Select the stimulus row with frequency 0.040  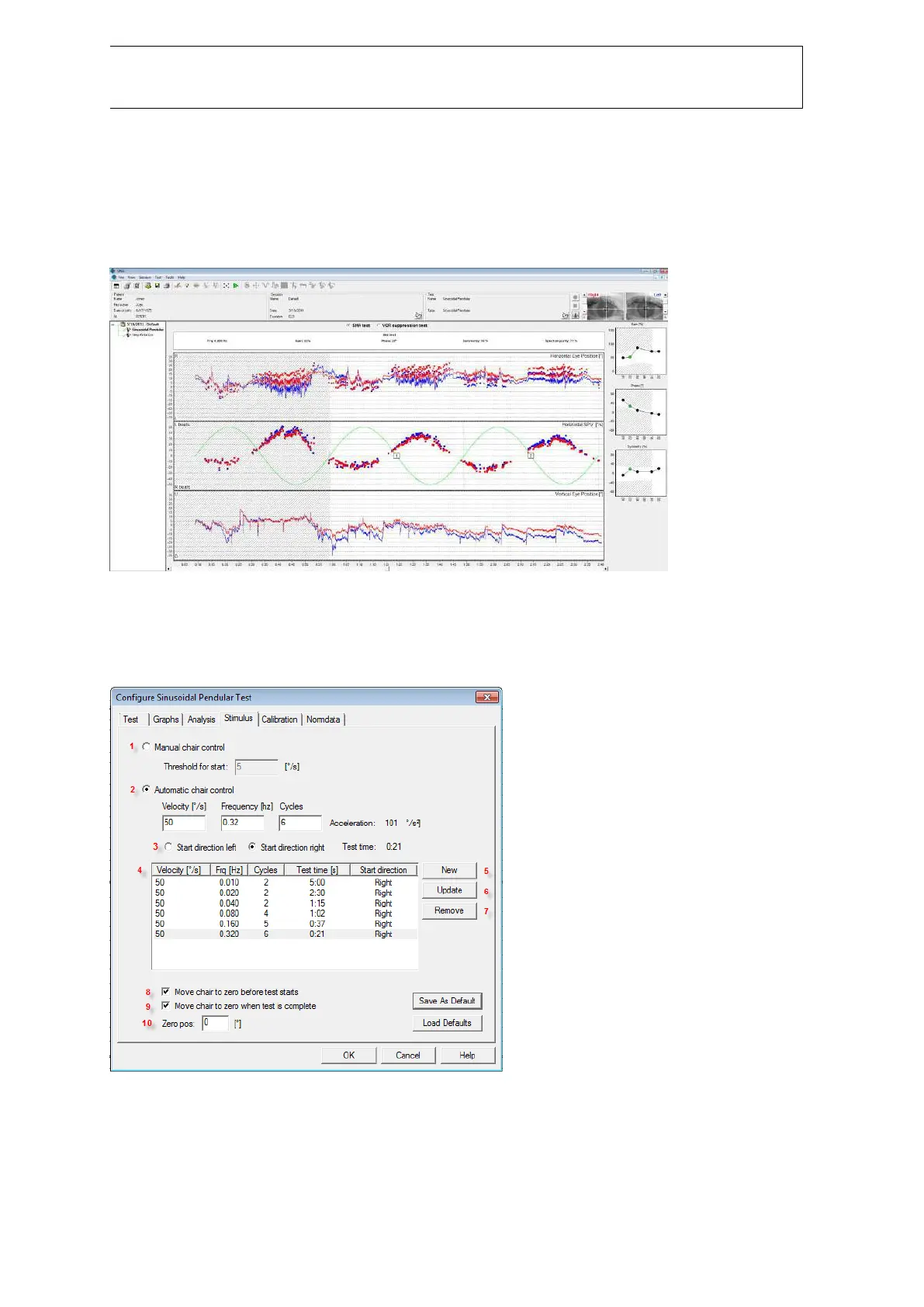click(285, 903)
